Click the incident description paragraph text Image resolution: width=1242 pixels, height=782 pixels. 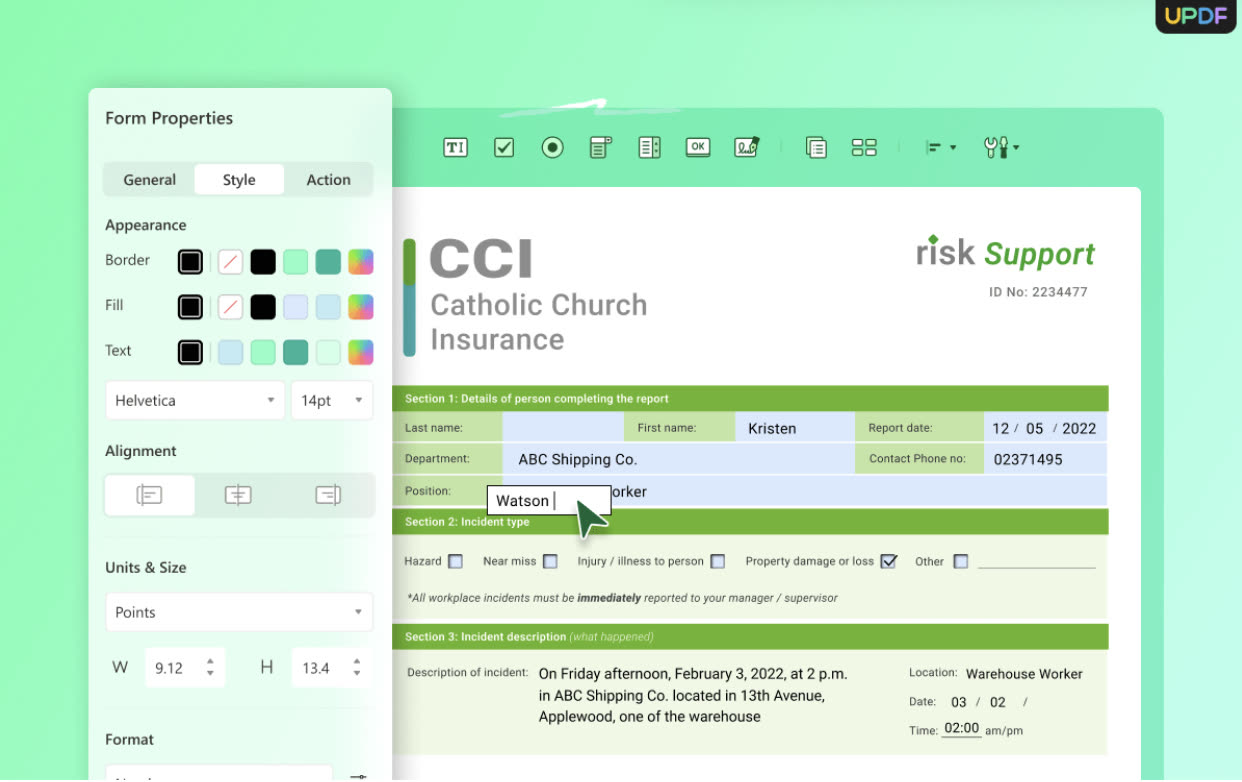[692, 695]
